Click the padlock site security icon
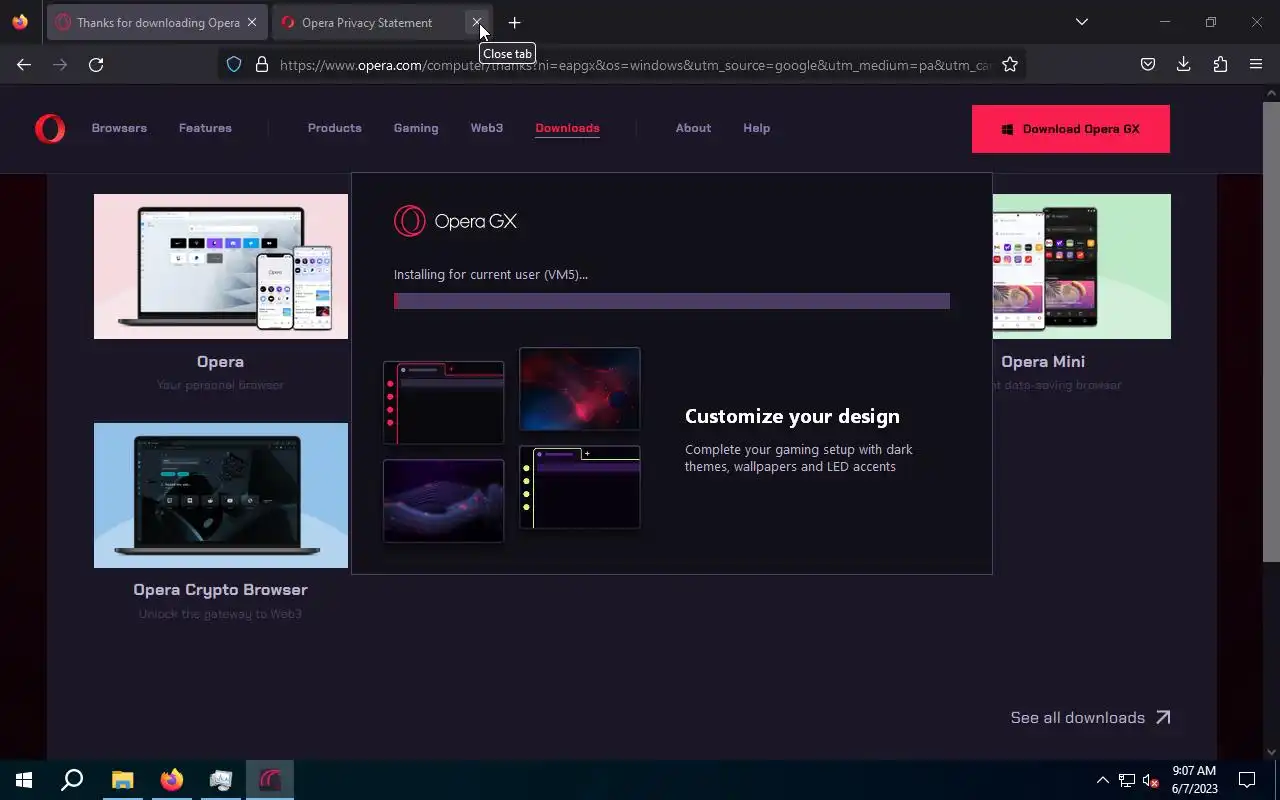 click(x=262, y=64)
